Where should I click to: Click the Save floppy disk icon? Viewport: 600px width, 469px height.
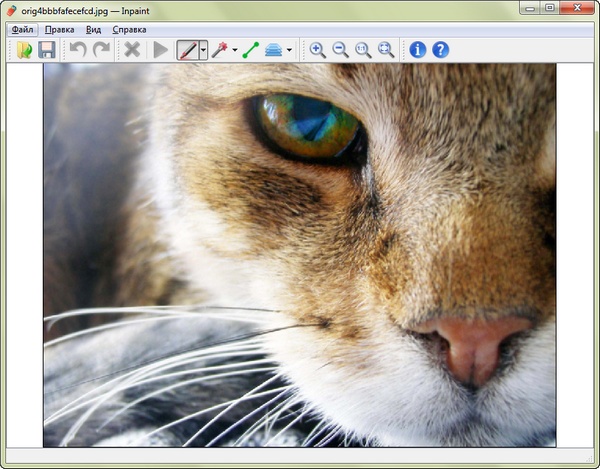click(47, 49)
